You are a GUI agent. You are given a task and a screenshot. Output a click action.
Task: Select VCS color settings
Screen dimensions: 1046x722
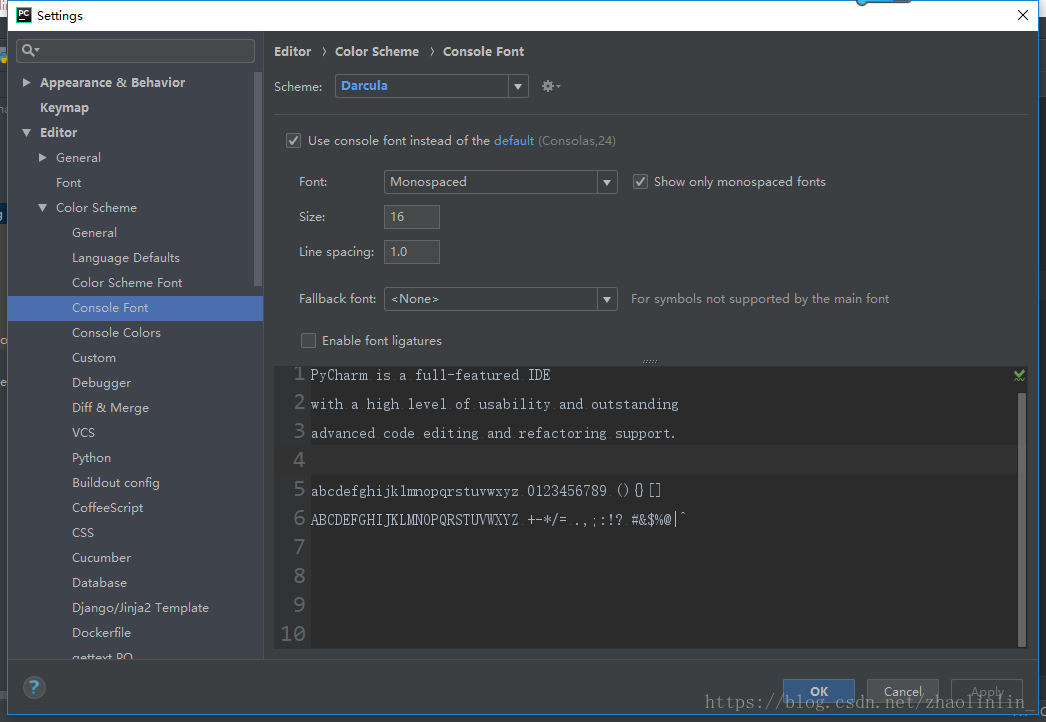pyautogui.click(x=83, y=433)
